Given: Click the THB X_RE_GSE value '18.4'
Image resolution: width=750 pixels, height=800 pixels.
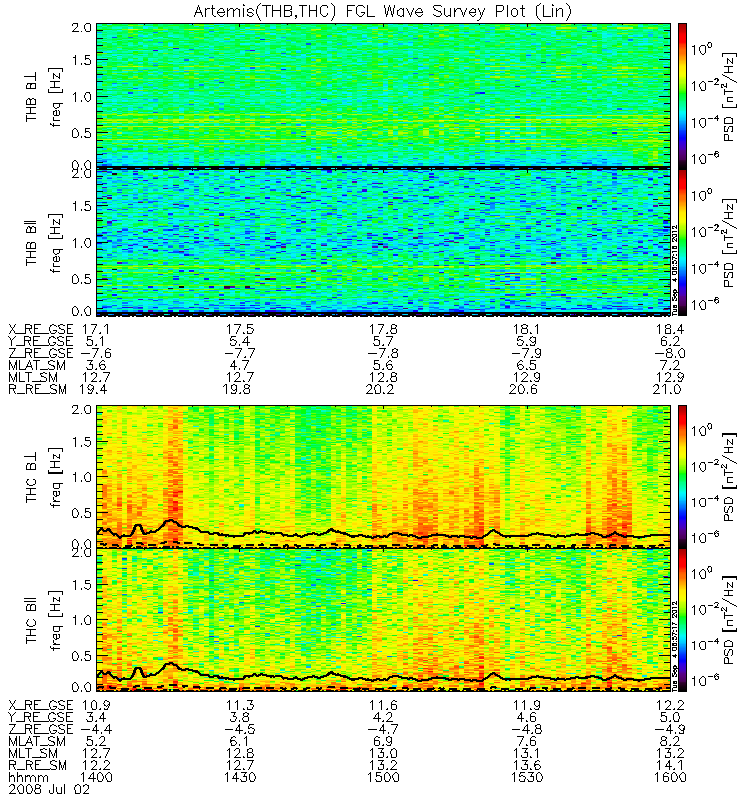Looking at the screenshot, I should tap(670, 329).
